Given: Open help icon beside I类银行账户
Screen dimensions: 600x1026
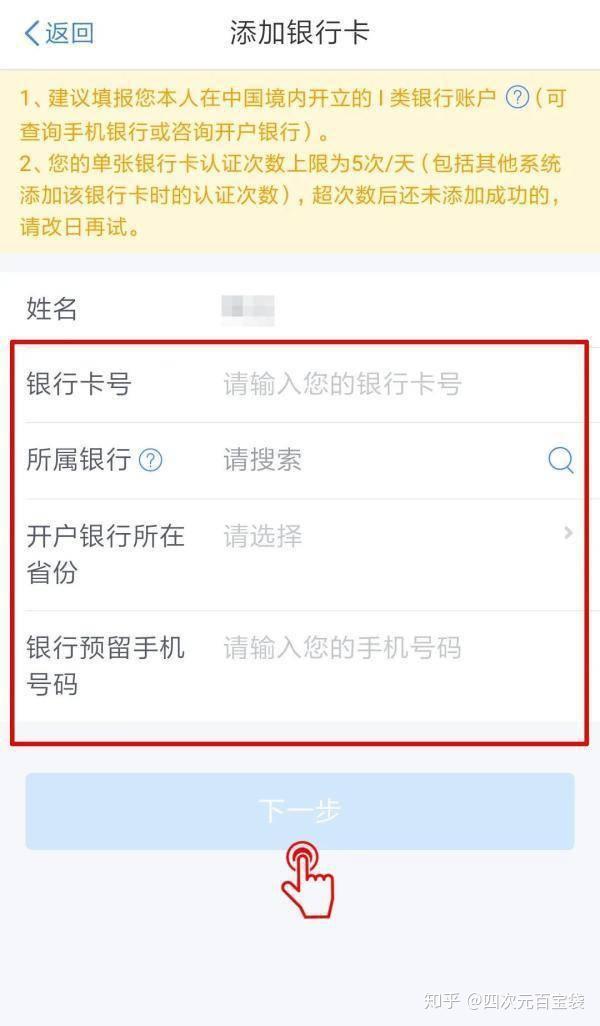Looking at the screenshot, I should tap(517, 98).
